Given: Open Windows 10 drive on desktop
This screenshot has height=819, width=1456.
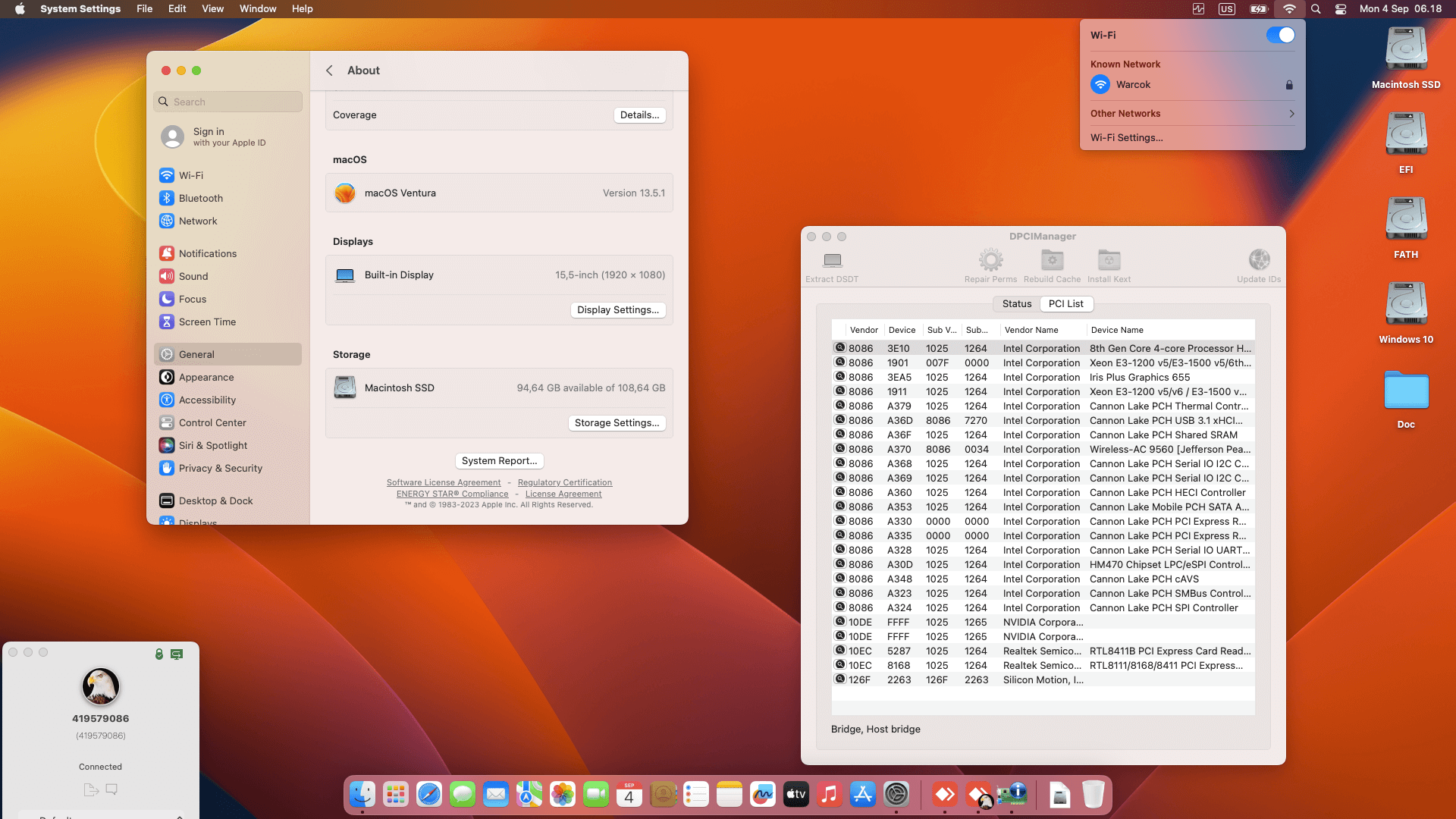Looking at the screenshot, I should point(1406,312).
